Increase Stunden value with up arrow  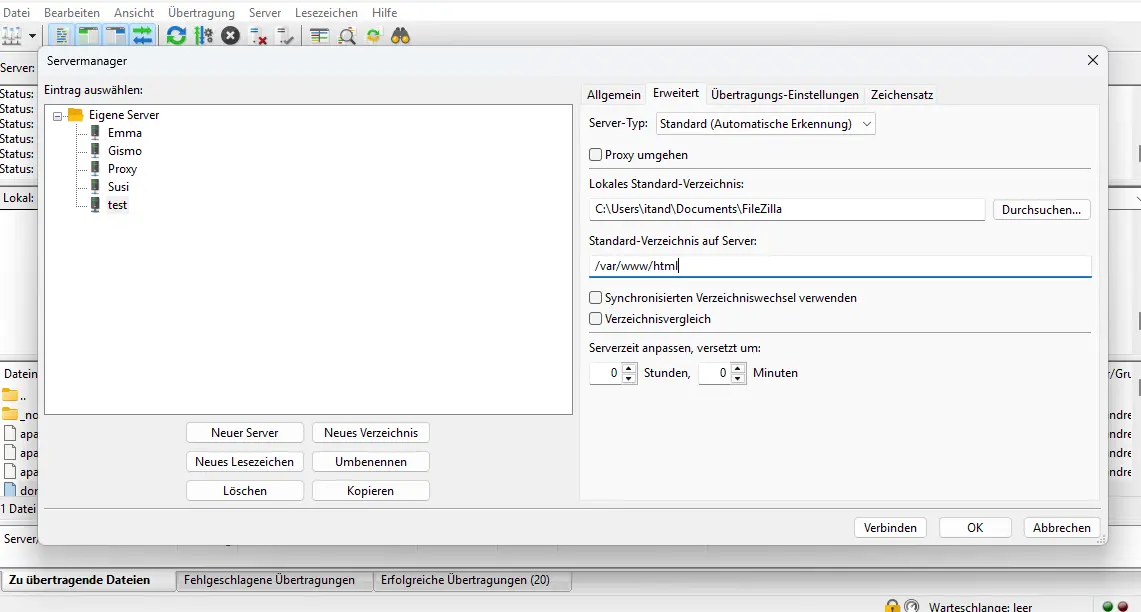(630, 368)
